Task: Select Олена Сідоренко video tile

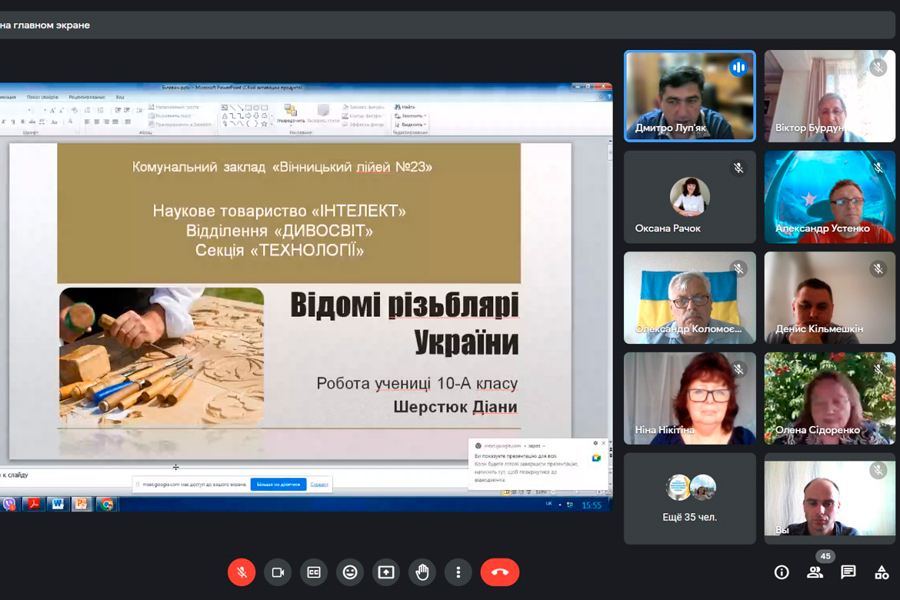Action: (829, 398)
